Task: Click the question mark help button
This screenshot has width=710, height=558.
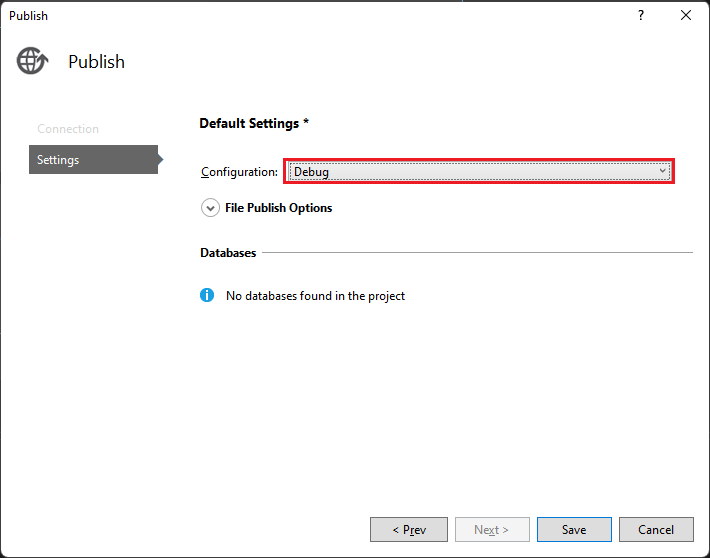Action: click(x=641, y=15)
